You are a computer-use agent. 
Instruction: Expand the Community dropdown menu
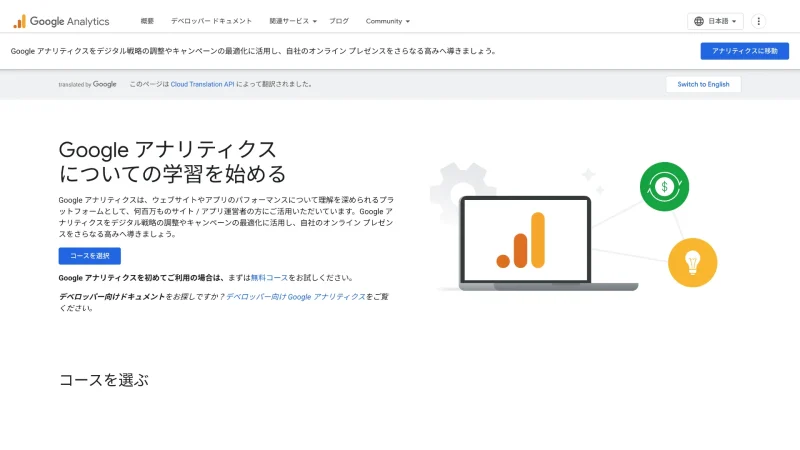(x=387, y=21)
